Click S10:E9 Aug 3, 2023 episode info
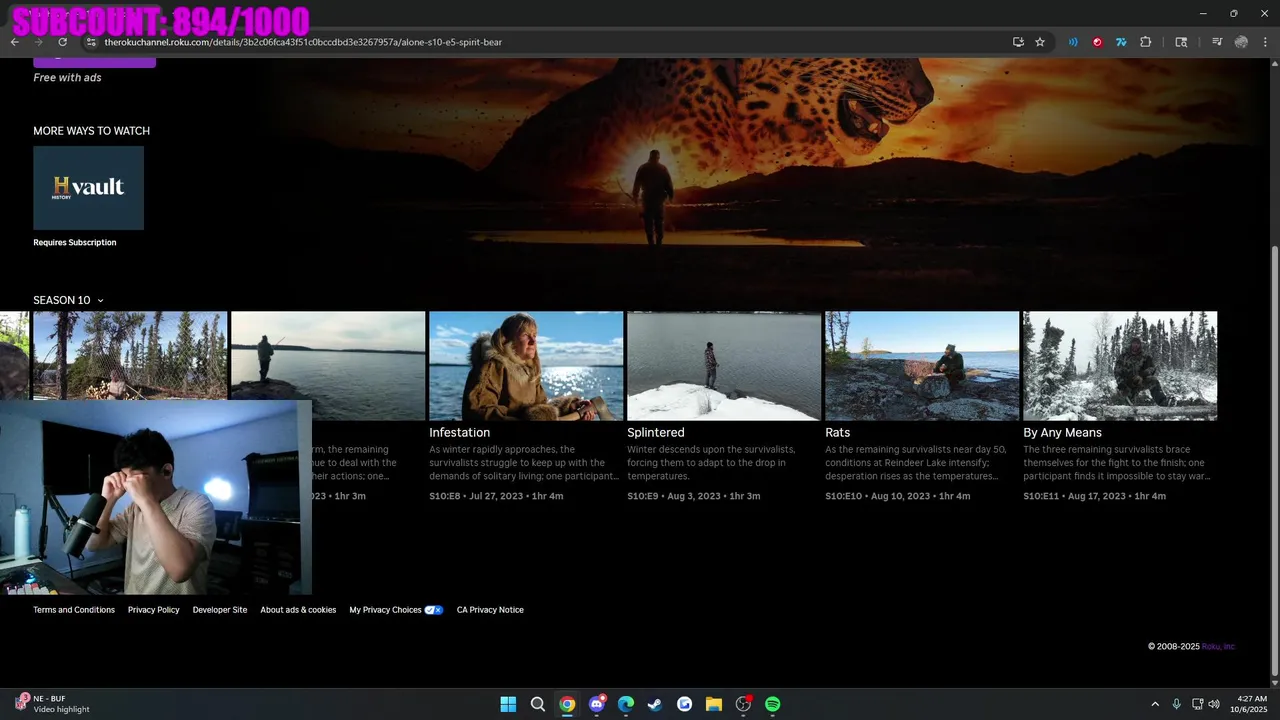Image resolution: width=1280 pixels, height=720 pixels. pyautogui.click(x=694, y=496)
